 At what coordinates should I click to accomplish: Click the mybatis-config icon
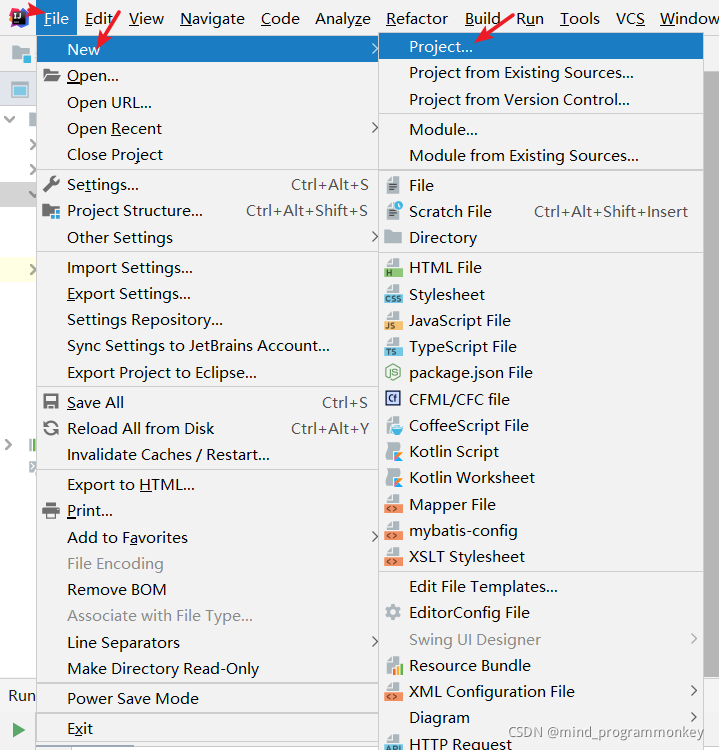pos(393,530)
